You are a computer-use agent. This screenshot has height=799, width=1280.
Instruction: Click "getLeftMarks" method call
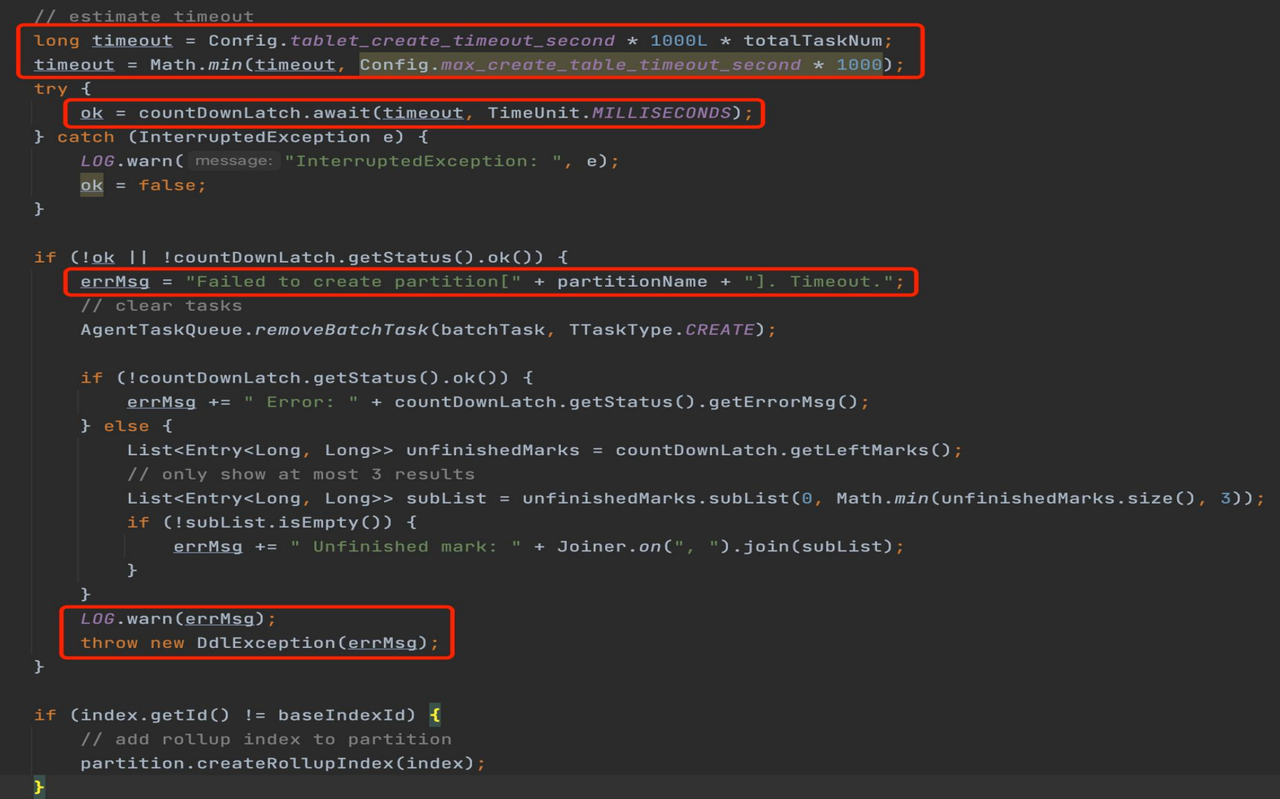tap(860, 450)
